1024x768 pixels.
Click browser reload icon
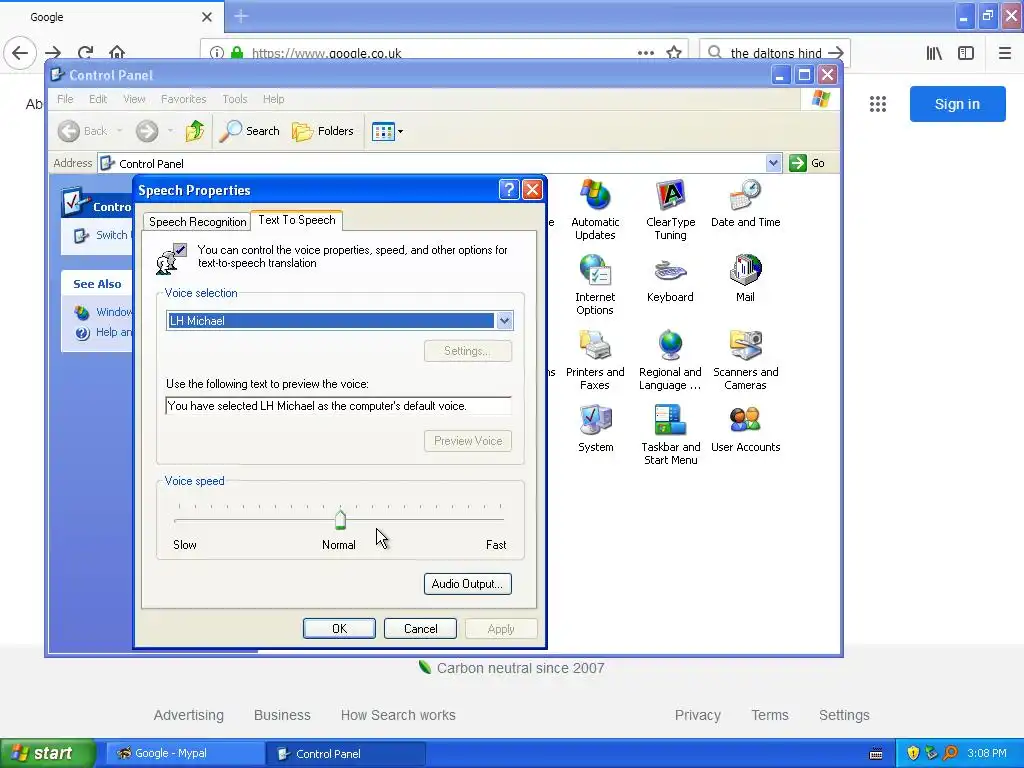[86, 52]
